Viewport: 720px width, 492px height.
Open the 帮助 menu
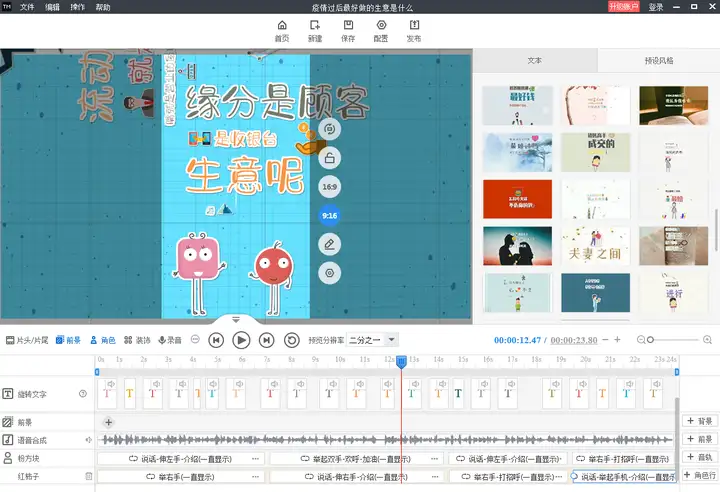tap(103, 7)
